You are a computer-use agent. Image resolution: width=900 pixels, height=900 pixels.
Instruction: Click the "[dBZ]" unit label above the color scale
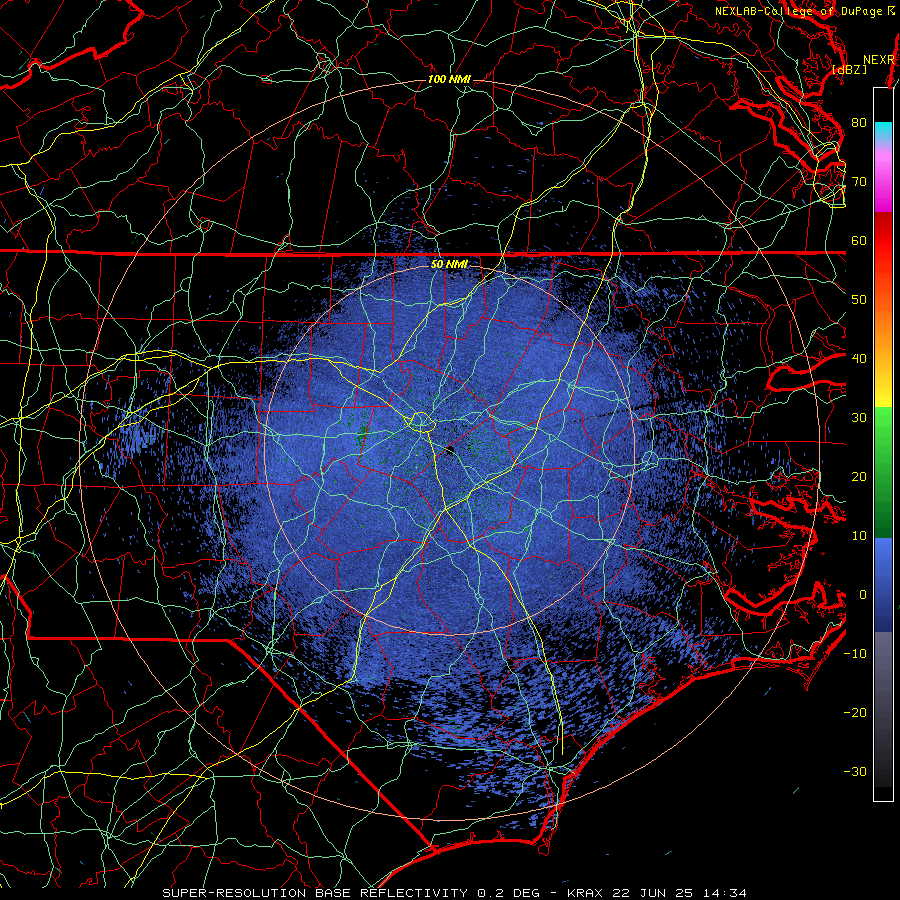click(x=849, y=70)
